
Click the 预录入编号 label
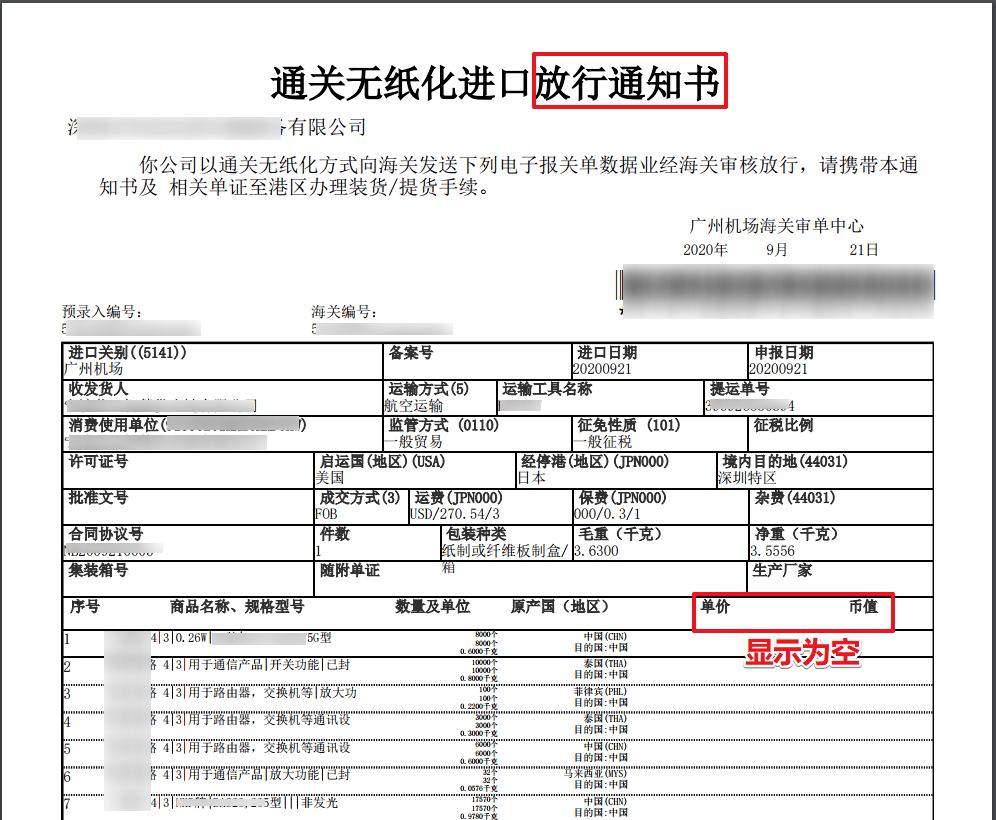(102, 311)
